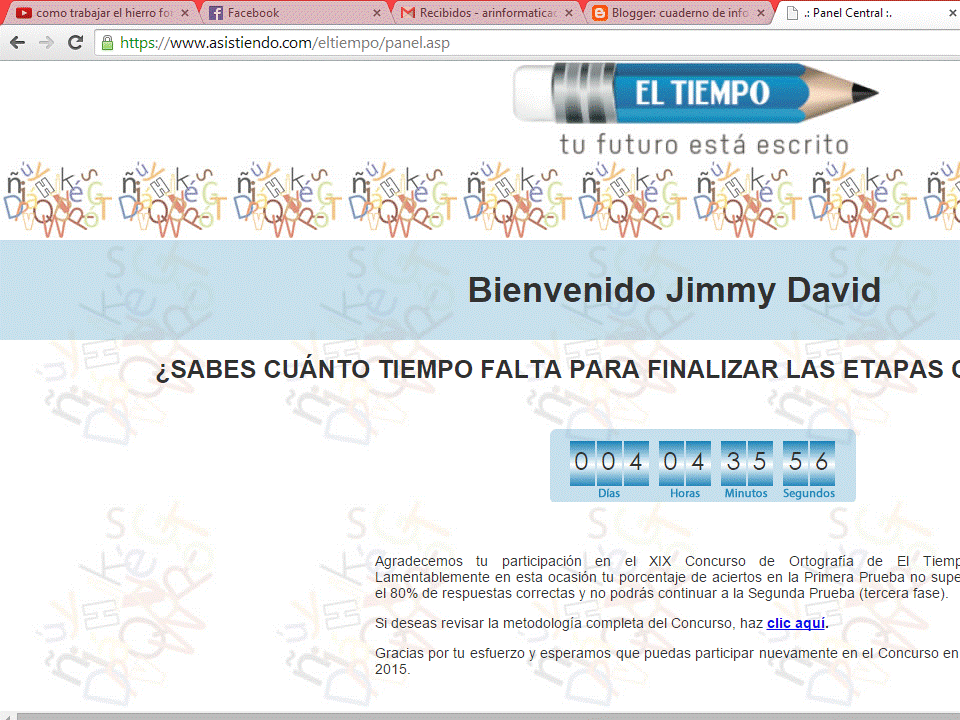This screenshot has height=720, width=960.
Task: Open the Recibidos Gmail tab
Action: (487, 13)
